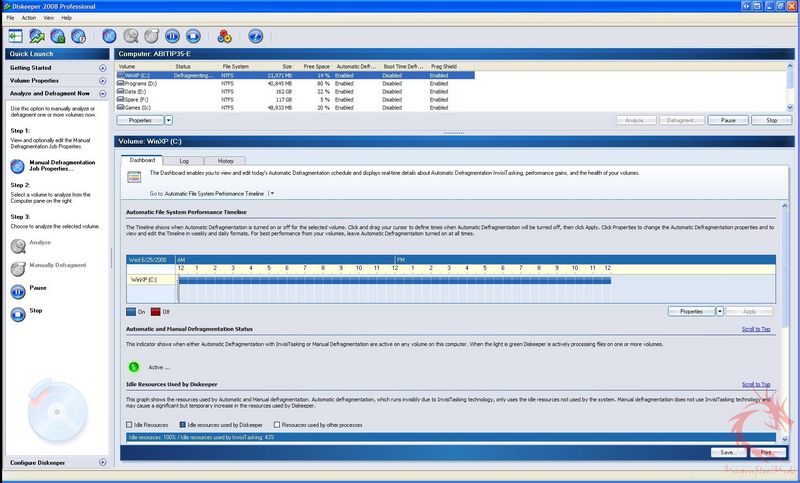Open the colored gears configuration toolbar icon
This screenshot has width=800, height=483.
pyautogui.click(x=224, y=36)
